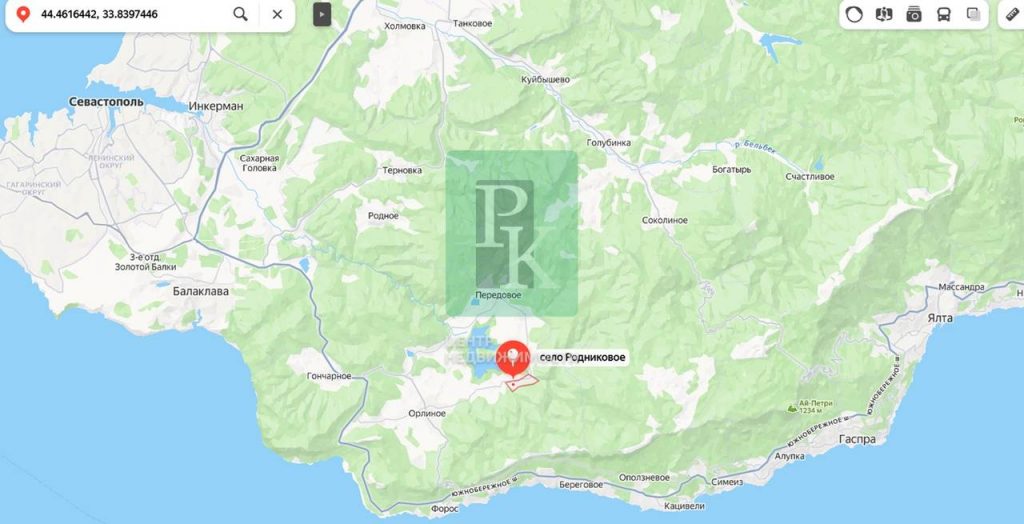Select the ruler distance tool
The image size is (1024, 524).
[x=1012, y=14]
